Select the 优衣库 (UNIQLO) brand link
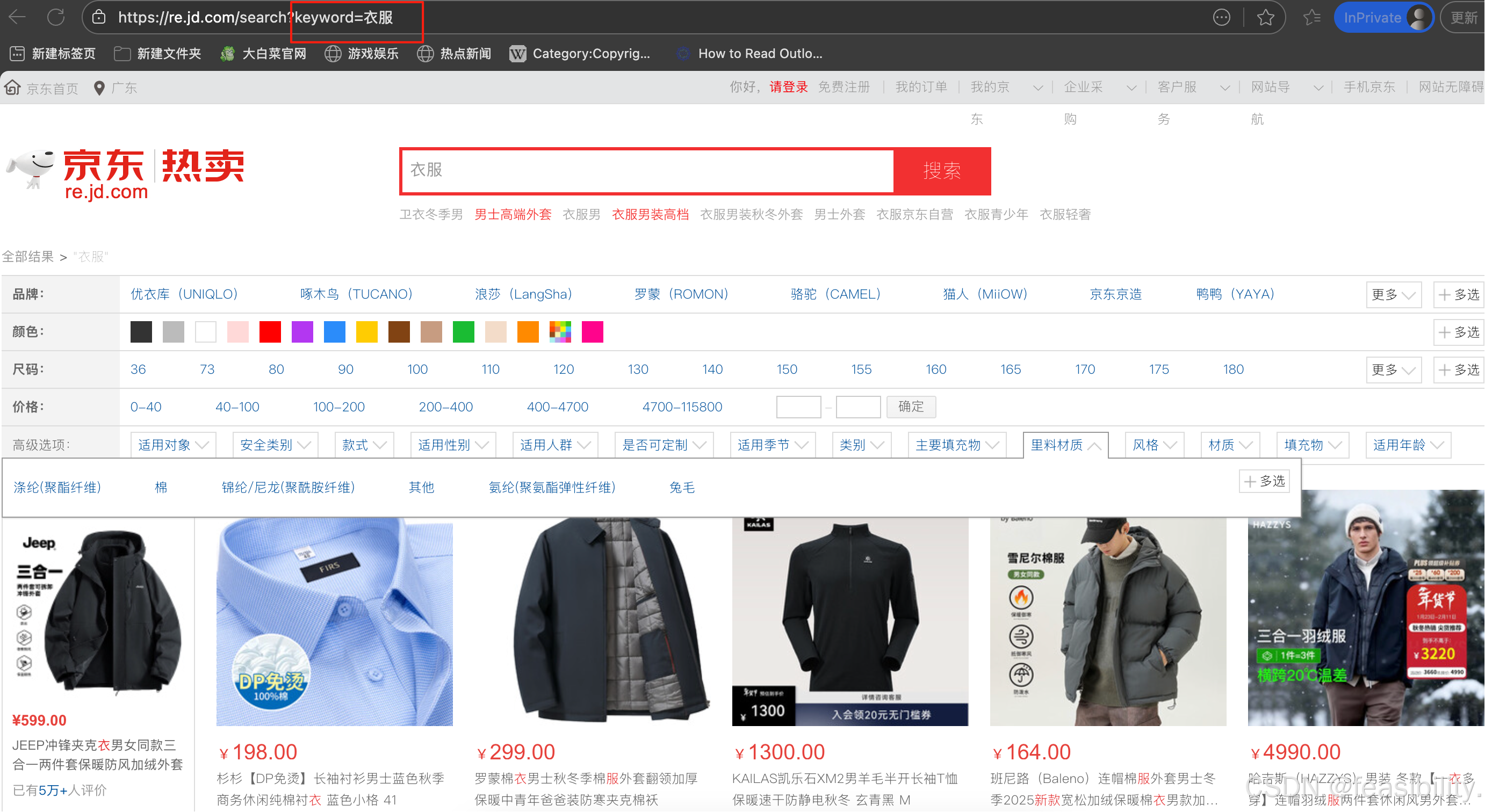Screen dimensions: 1485x812 pyautogui.click(x=184, y=294)
